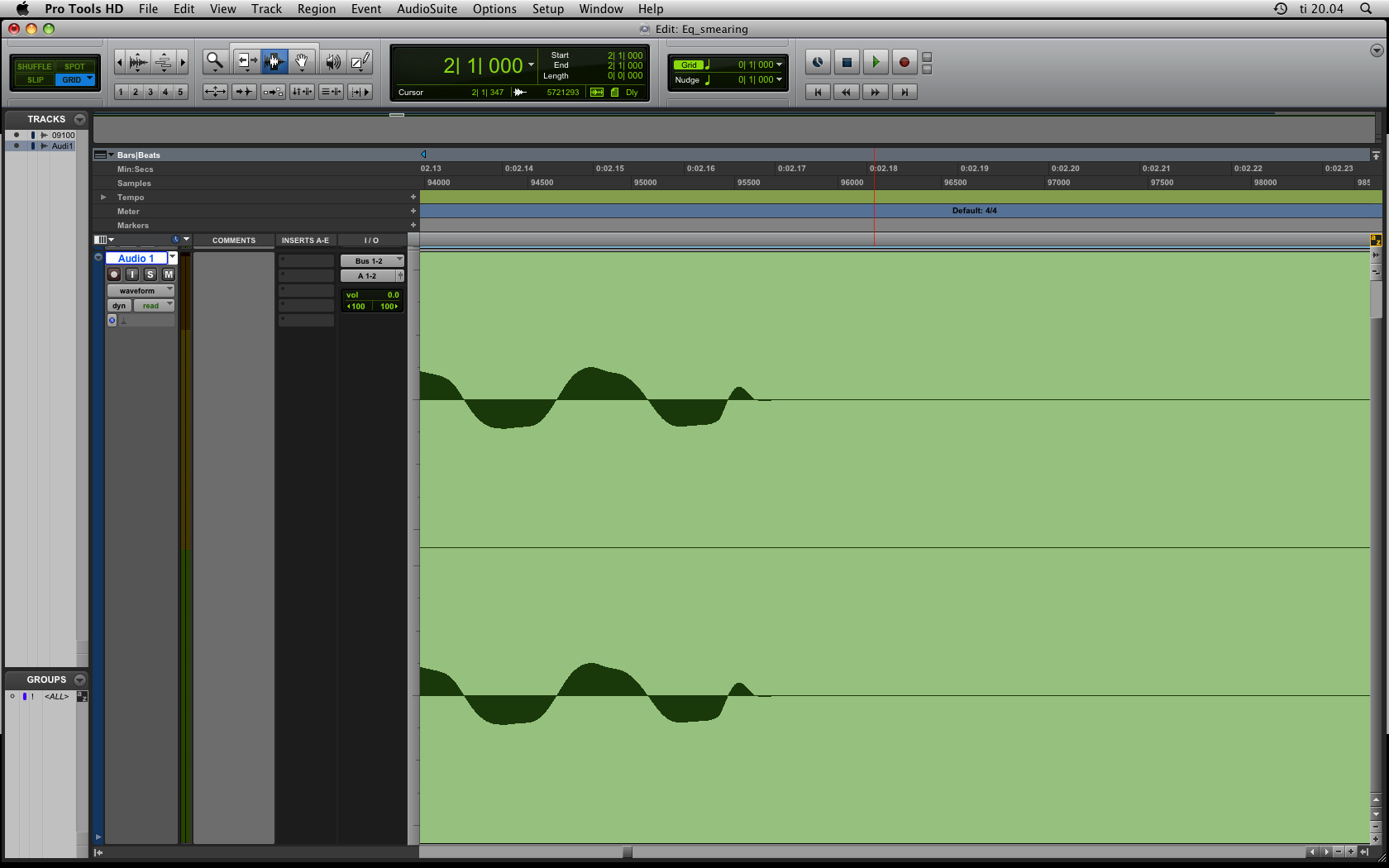The image size is (1389, 868).
Task: Select the Selector tool
Action: [274, 61]
